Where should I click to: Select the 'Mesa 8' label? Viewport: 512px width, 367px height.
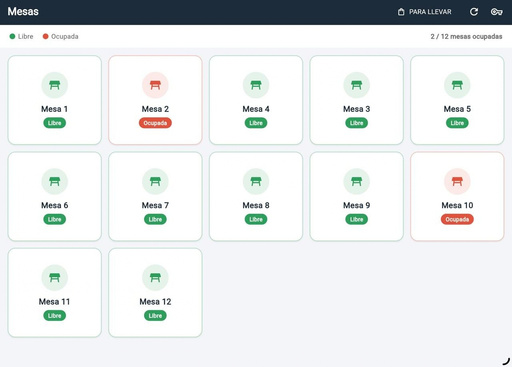256,205
